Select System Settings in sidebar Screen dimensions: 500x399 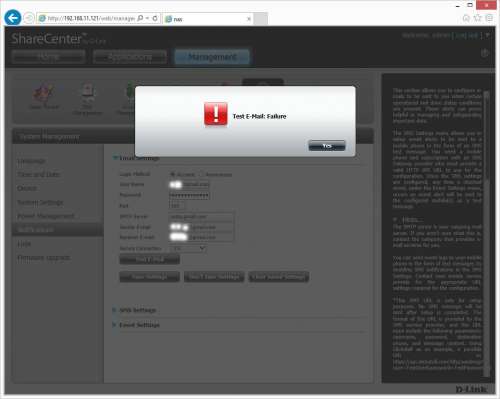[40, 203]
